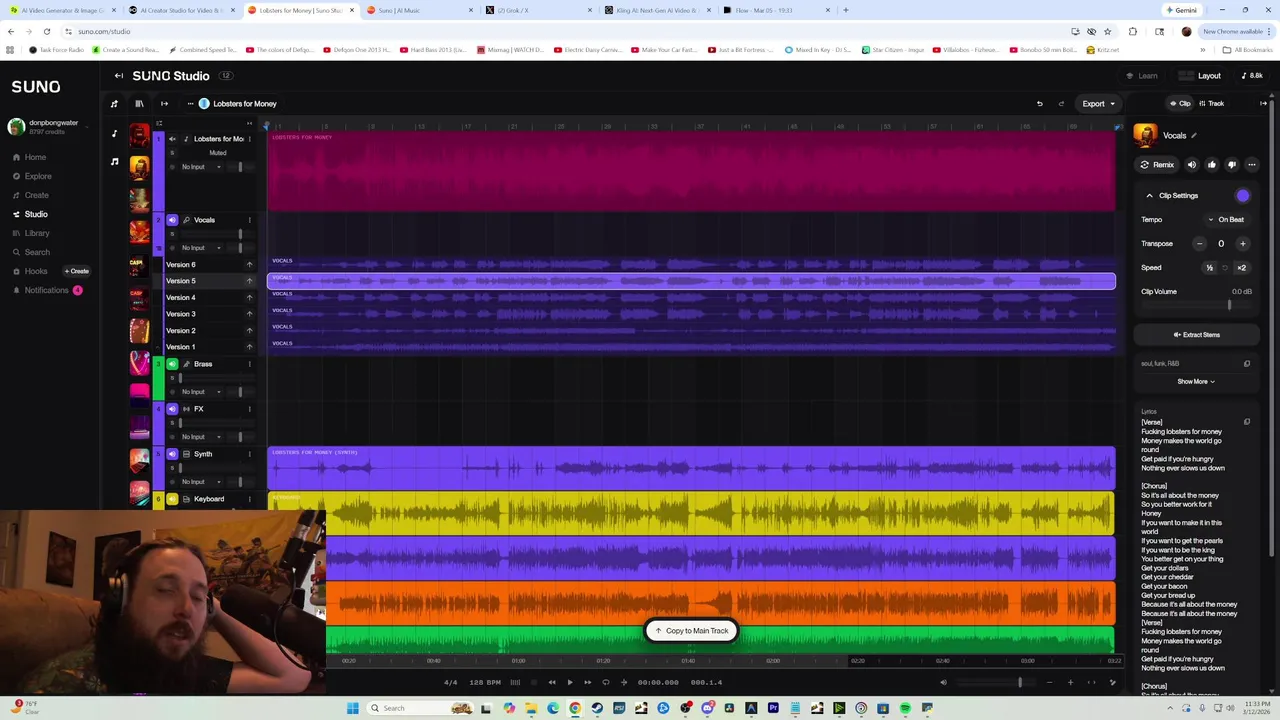The width and height of the screenshot is (1280, 720).
Task: Collapse the Clip Settings section
Action: 1149,196
